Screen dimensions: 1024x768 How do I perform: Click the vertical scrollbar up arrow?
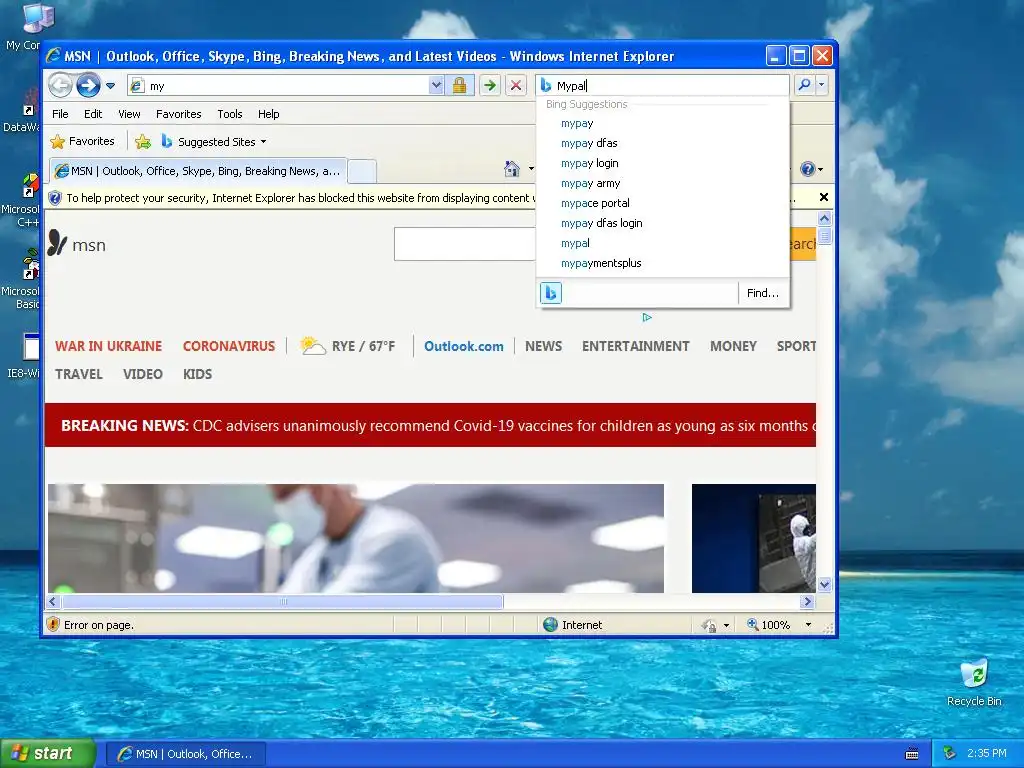(824, 218)
